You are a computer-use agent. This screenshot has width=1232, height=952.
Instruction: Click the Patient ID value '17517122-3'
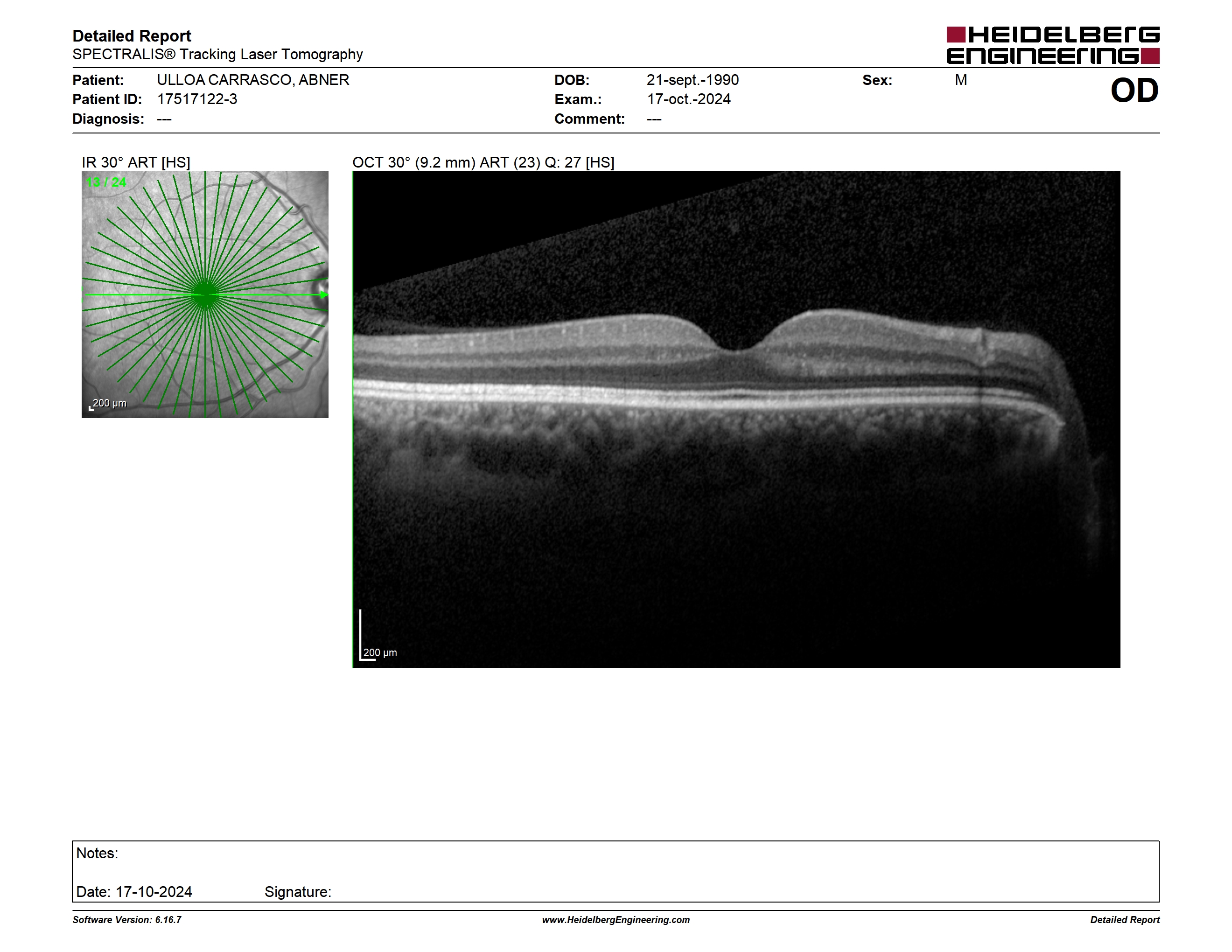click(x=197, y=99)
